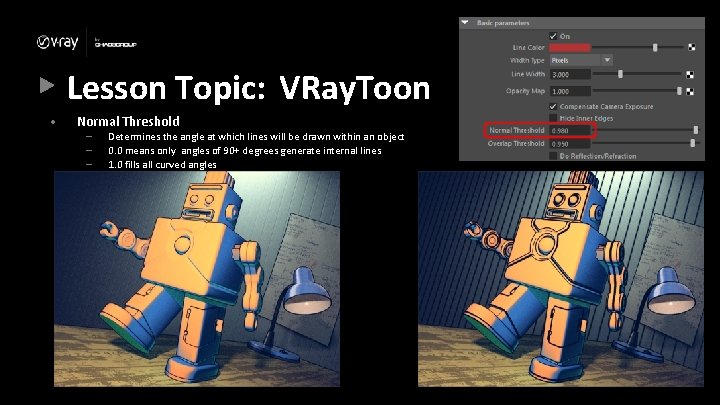Enable the Do Reflection/Refraction checkbox

click(x=553, y=156)
